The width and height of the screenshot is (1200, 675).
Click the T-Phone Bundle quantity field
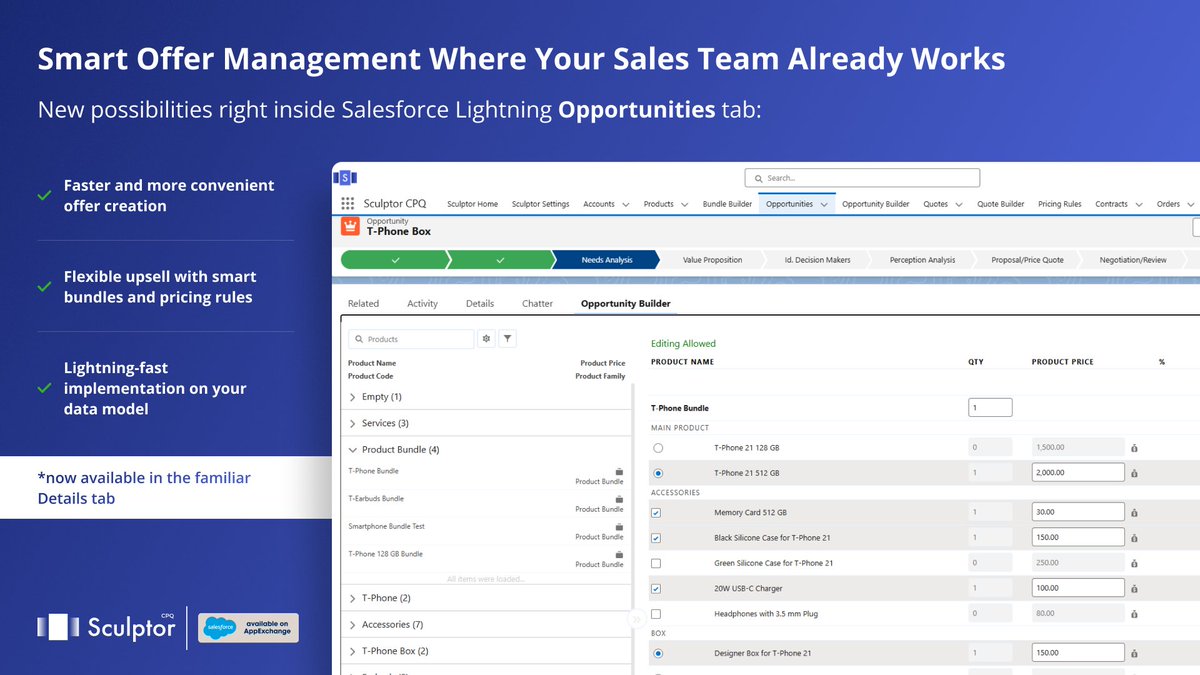point(990,408)
